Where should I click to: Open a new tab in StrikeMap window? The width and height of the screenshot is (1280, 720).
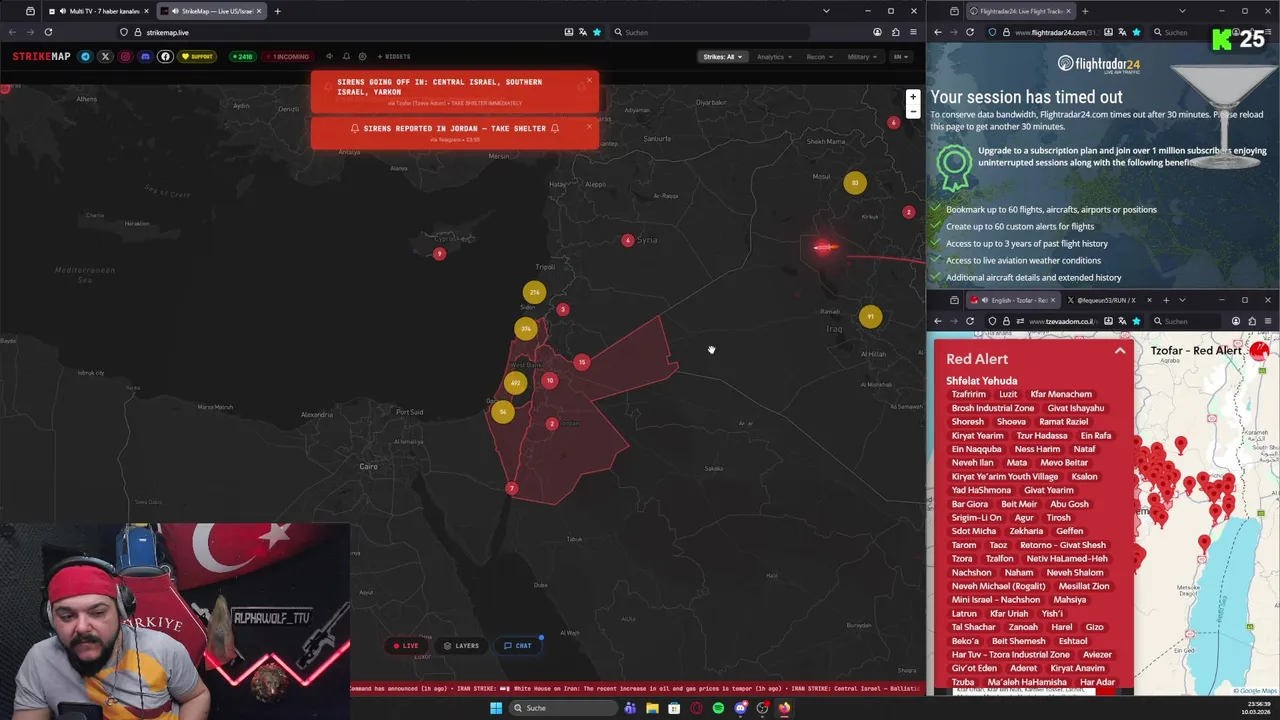click(x=278, y=11)
